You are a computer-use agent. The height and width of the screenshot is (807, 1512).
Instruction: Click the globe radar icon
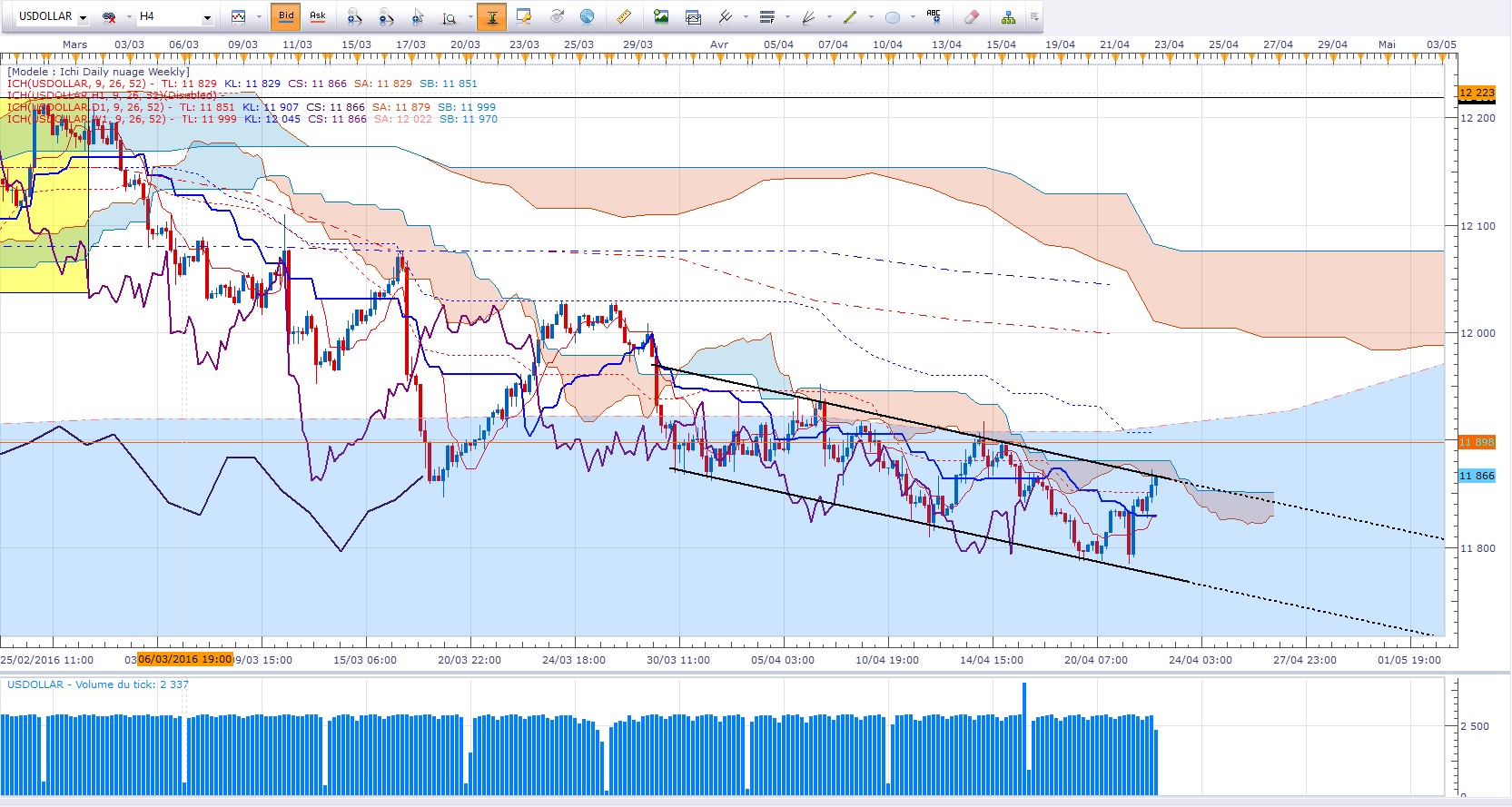(x=588, y=16)
